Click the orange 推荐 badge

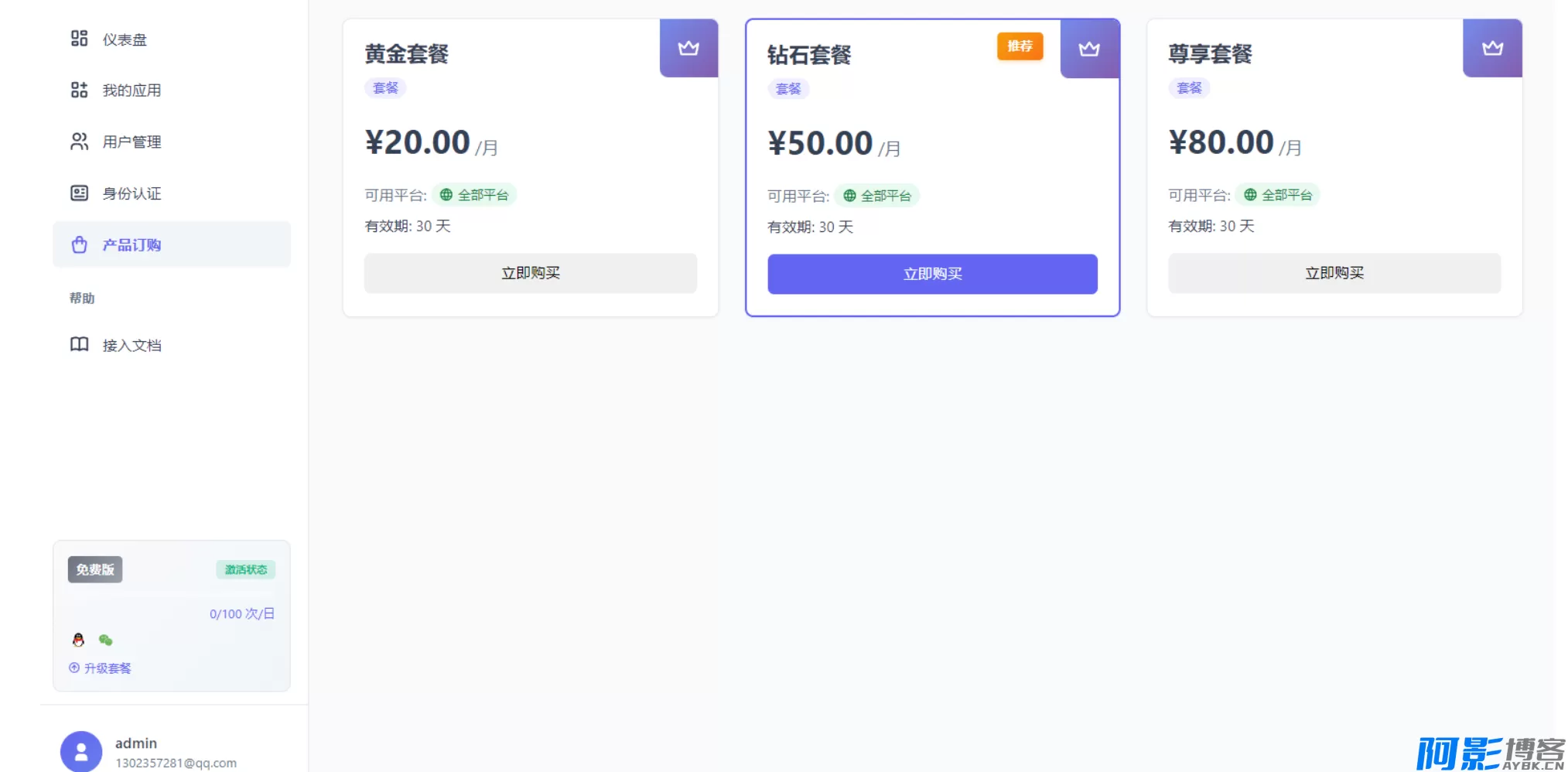click(1020, 46)
